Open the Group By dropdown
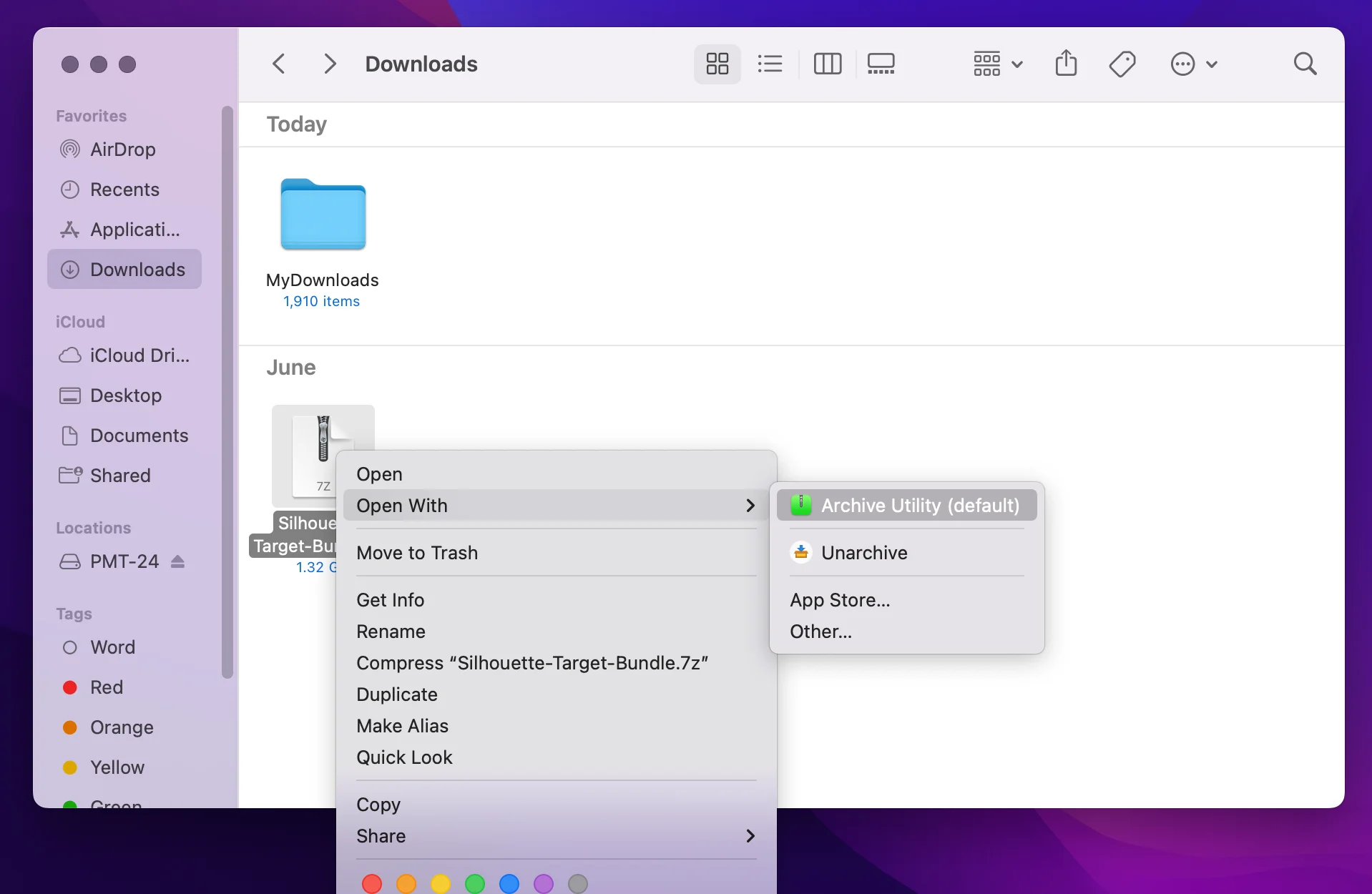 (x=997, y=64)
